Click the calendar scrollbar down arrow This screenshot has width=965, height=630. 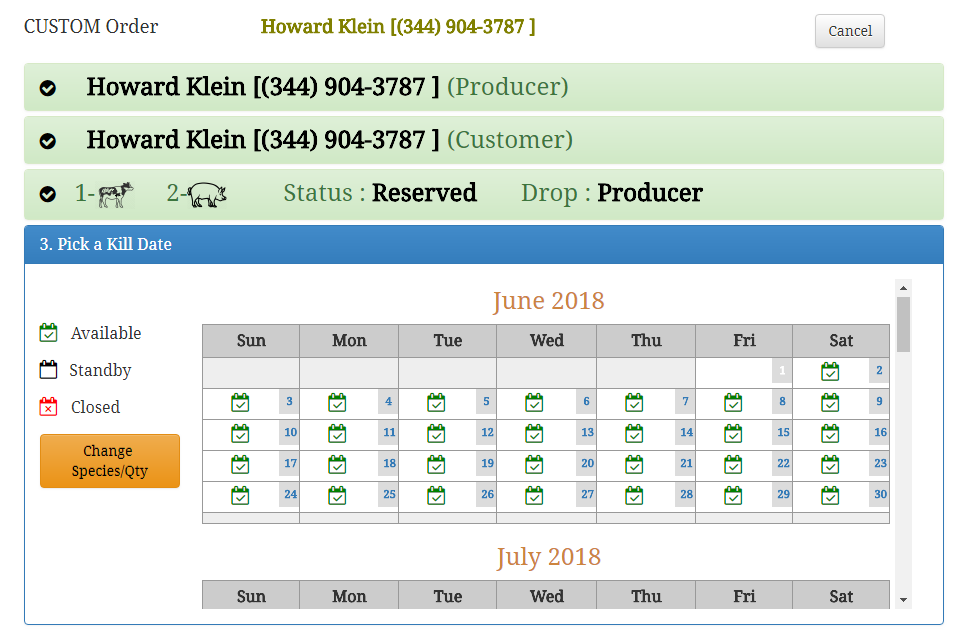pos(903,600)
